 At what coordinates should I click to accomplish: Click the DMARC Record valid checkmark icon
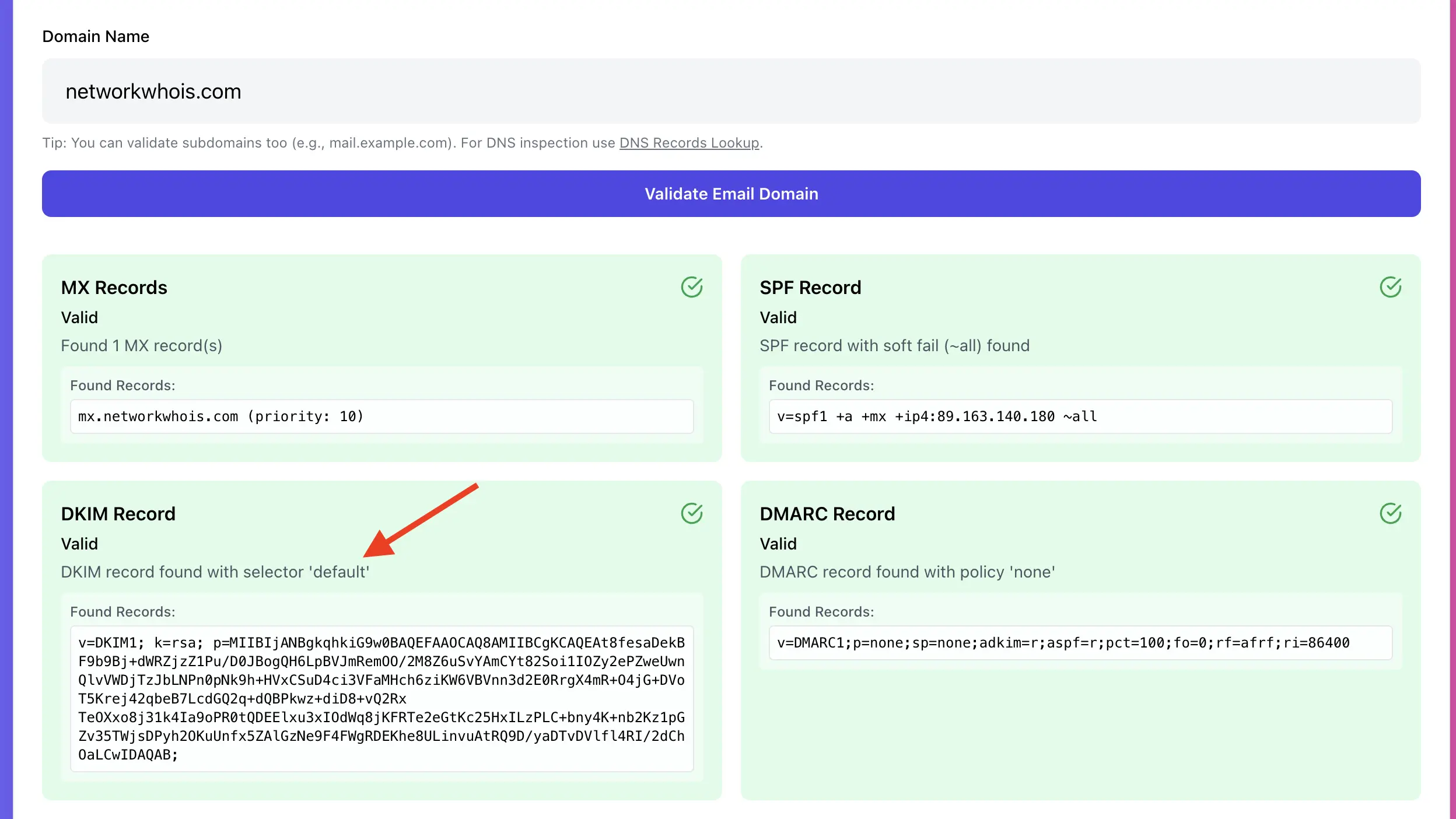tap(1390, 513)
